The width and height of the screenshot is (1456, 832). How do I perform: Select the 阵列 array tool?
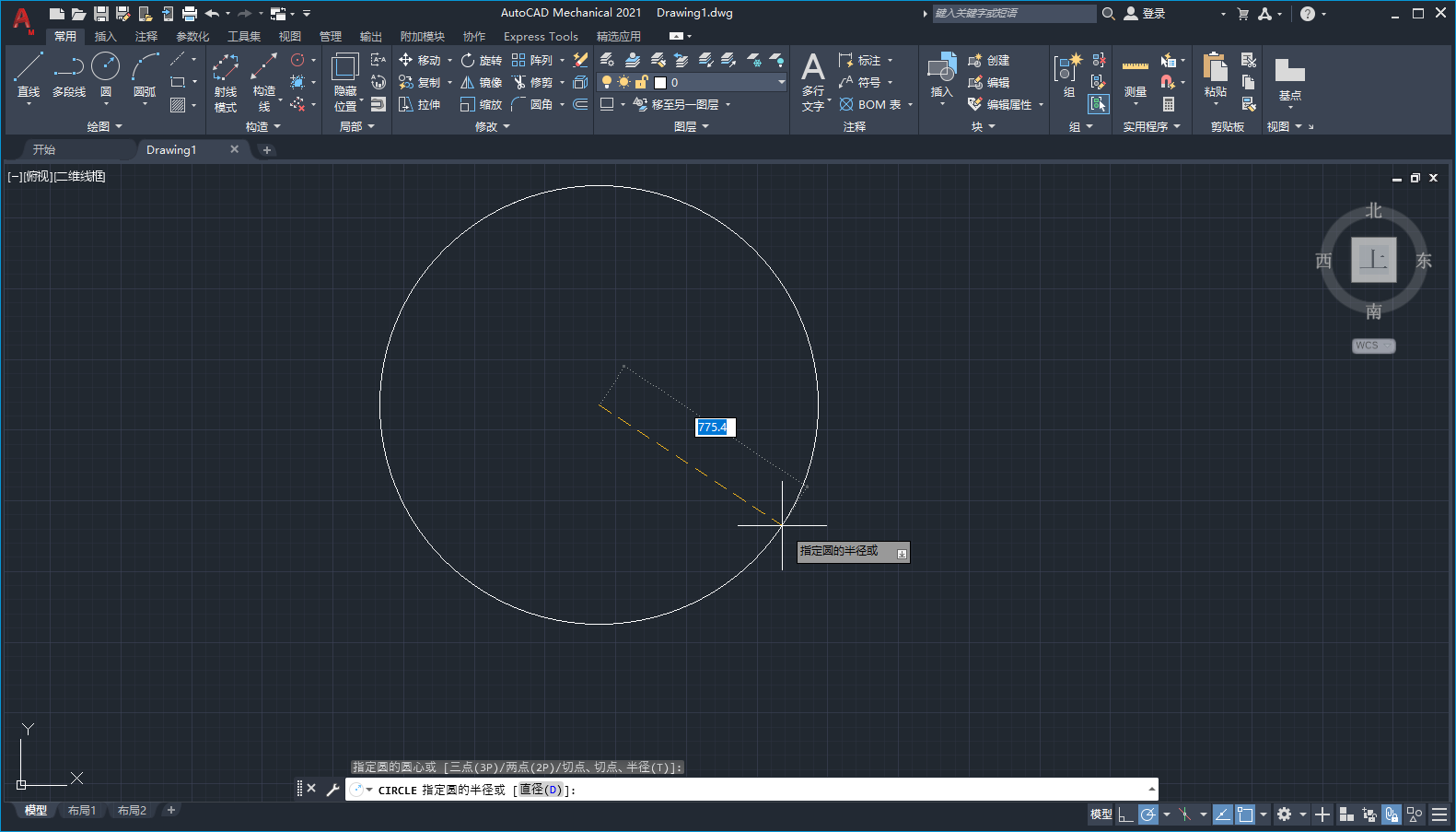tap(532, 60)
